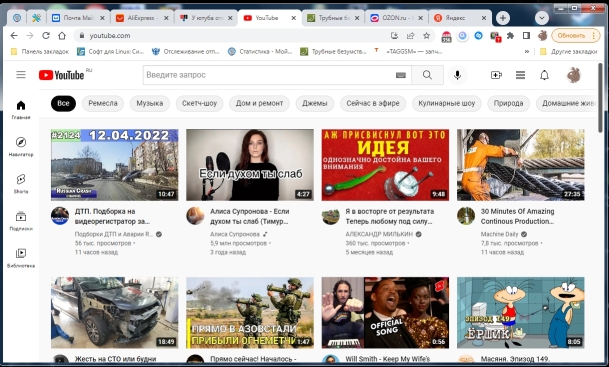Select the Кулинарные шоу chip
This screenshot has width=609, height=367.
click(x=446, y=103)
